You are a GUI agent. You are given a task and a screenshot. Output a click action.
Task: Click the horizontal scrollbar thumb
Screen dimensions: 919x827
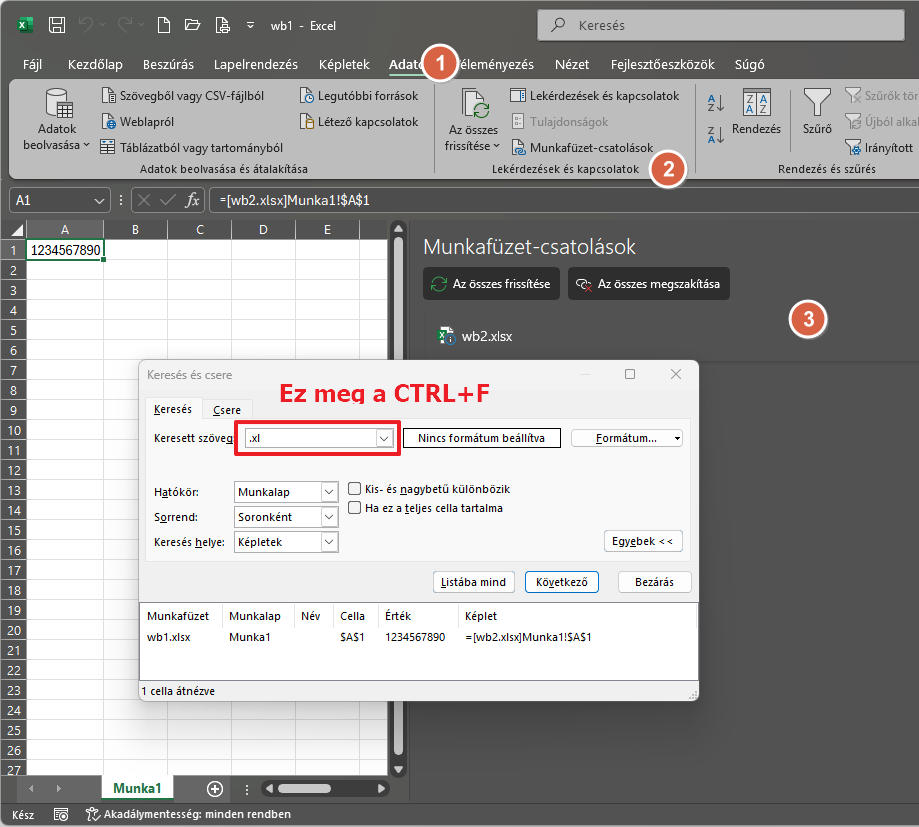pyautogui.click(x=304, y=788)
